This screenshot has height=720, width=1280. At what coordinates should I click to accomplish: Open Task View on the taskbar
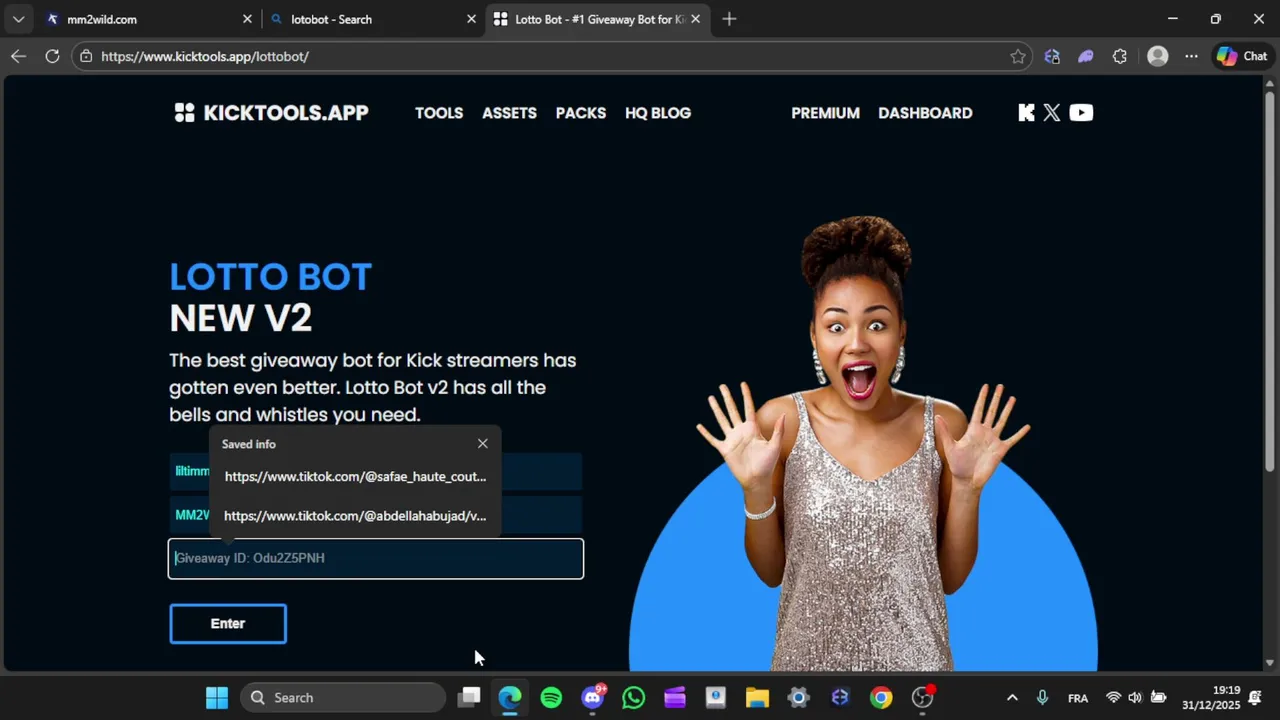[x=469, y=697]
